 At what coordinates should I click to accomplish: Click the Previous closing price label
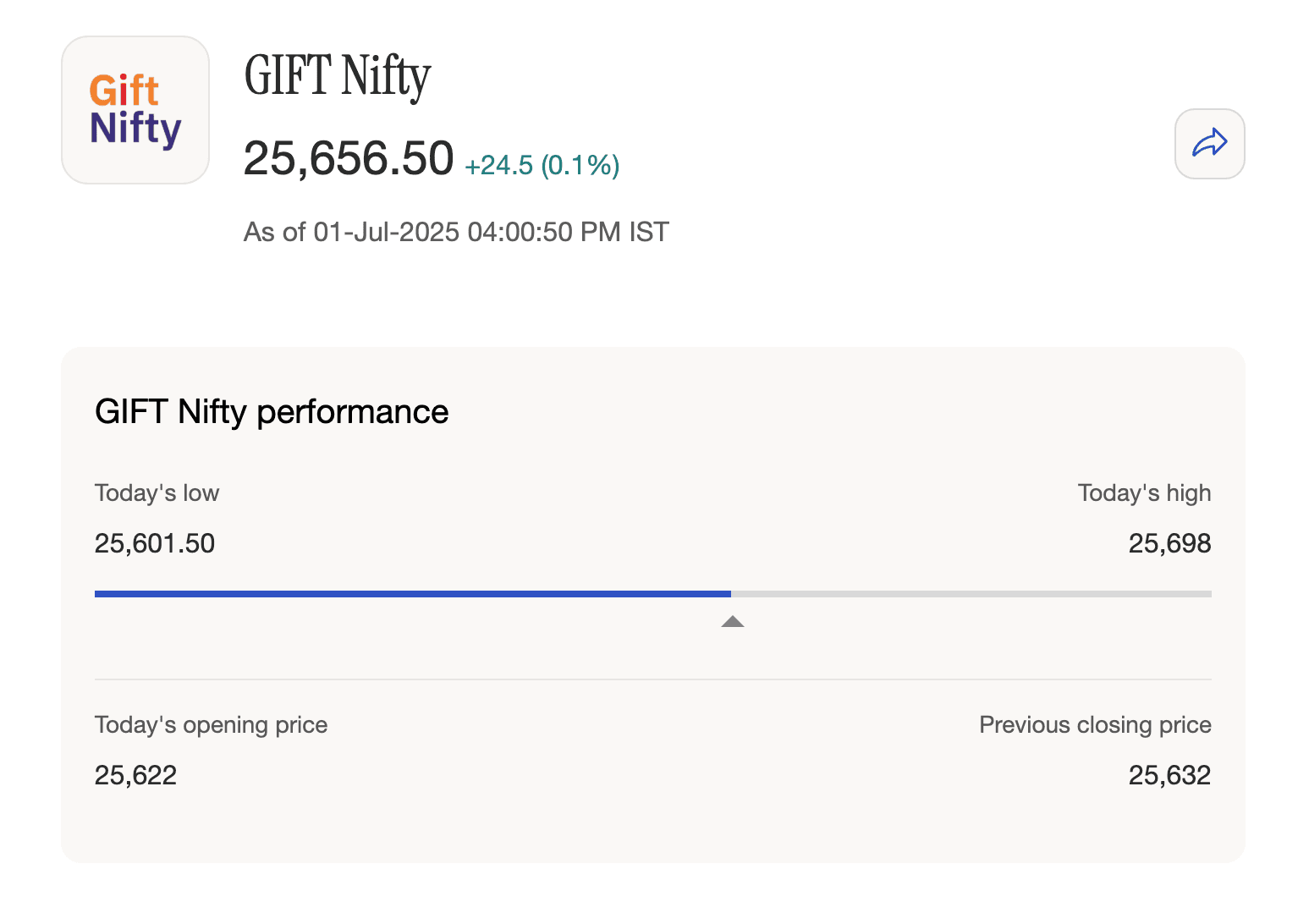coord(1095,725)
